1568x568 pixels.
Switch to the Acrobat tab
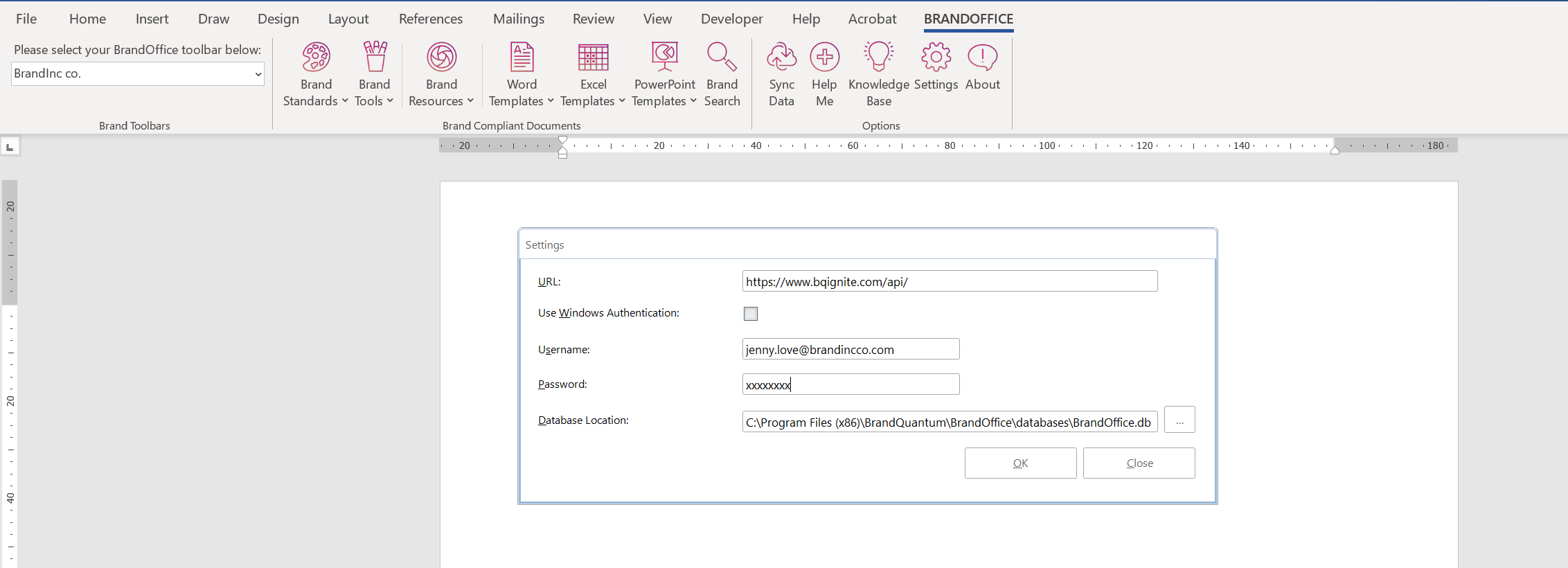(x=872, y=19)
